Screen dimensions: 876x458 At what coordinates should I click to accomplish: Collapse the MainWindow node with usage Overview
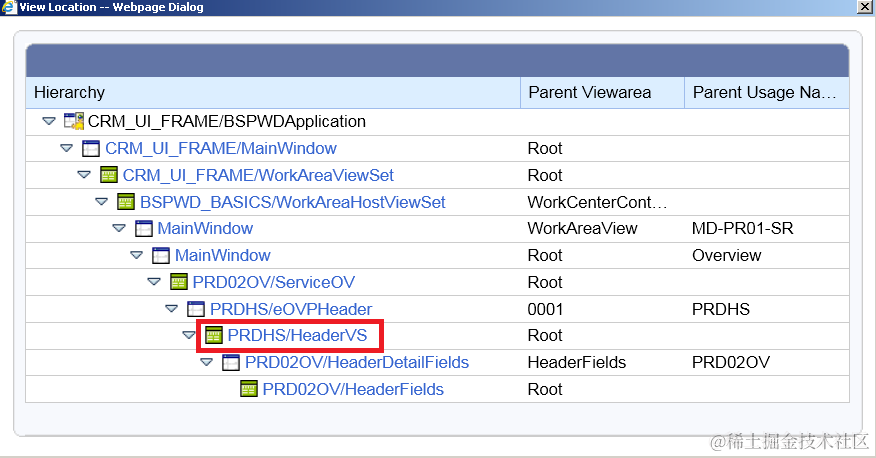136,255
